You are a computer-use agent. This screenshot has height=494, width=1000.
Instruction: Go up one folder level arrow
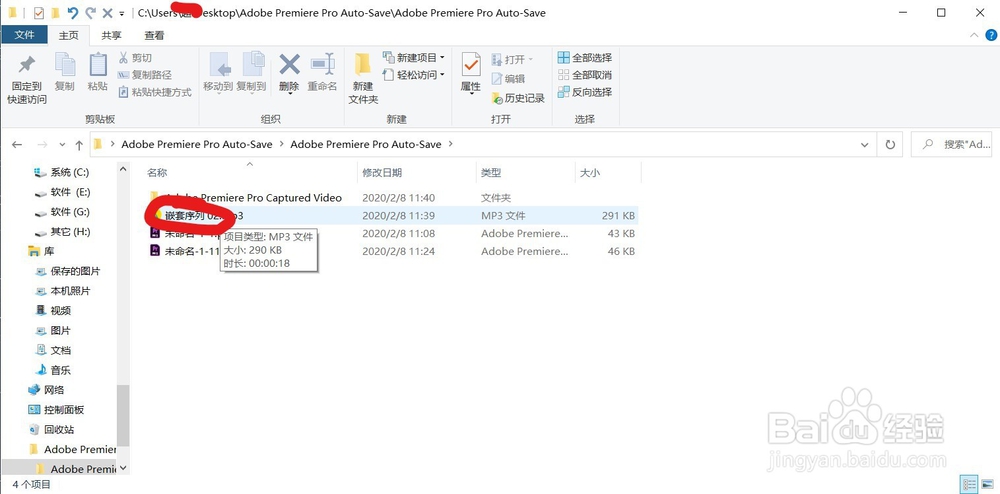click(79, 145)
